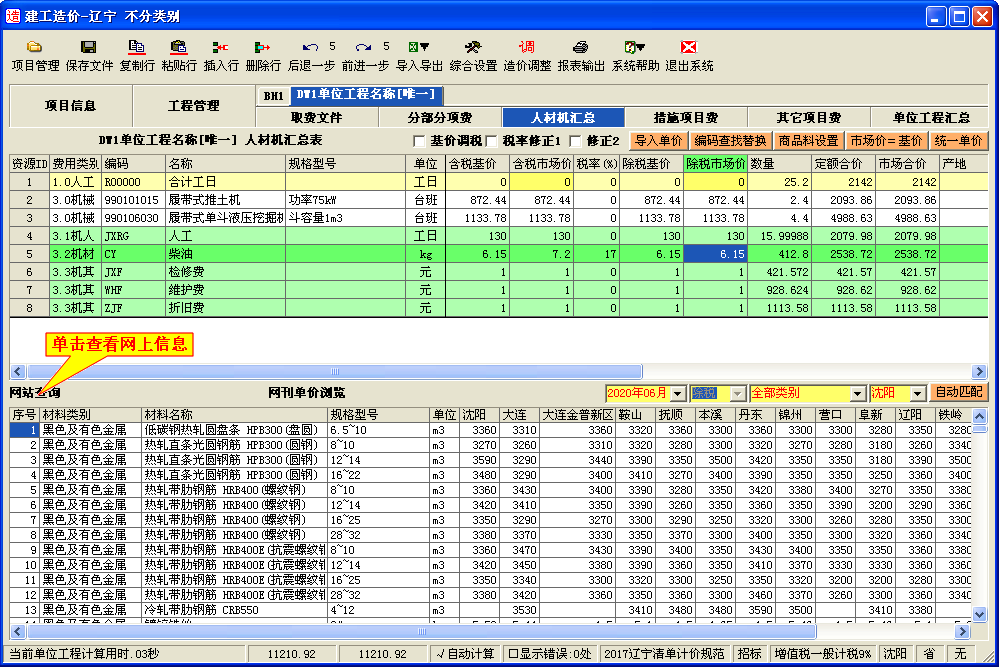Click the app logo in title bar
This screenshot has width=999, height=667.
13,16
